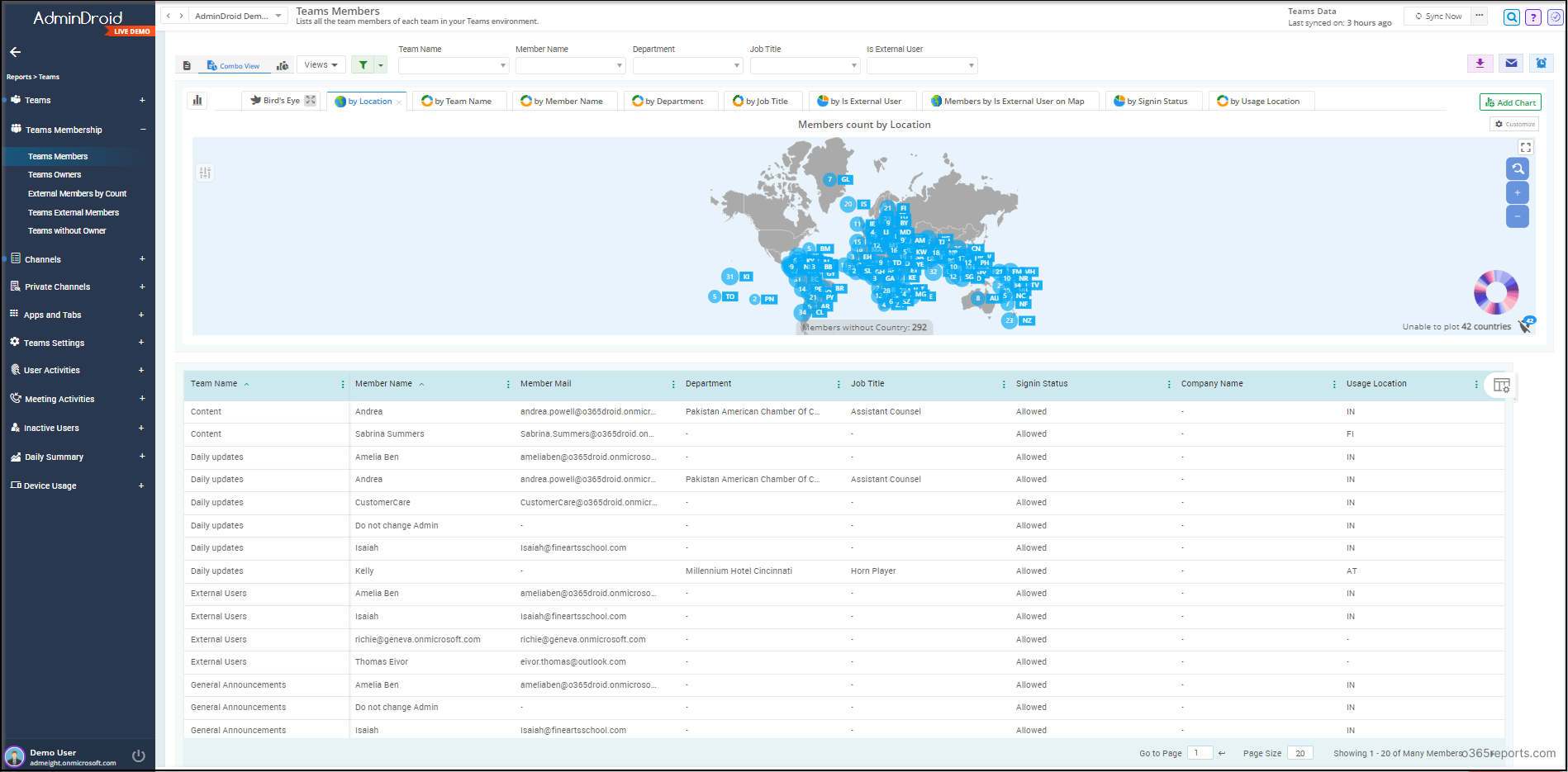The image size is (1568, 772).
Task: Open the Member Name filter combo box
Action: pyautogui.click(x=571, y=65)
